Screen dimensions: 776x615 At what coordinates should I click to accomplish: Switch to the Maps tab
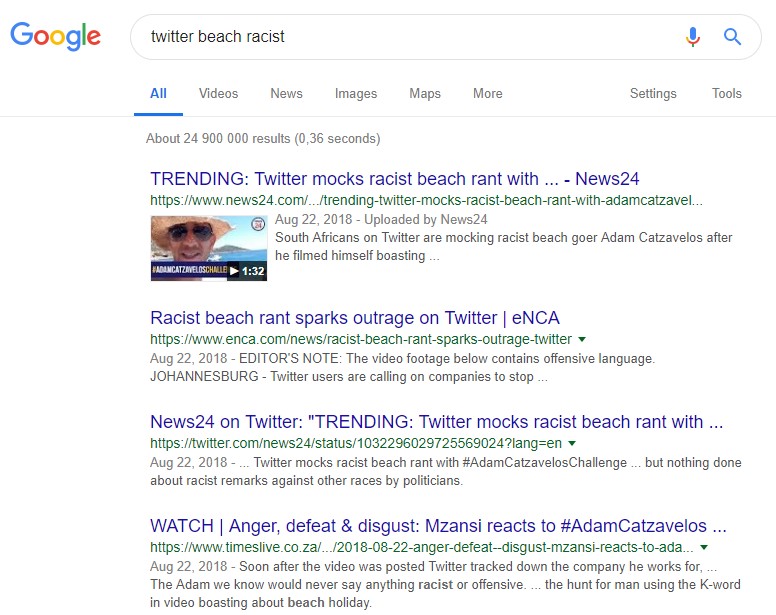click(x=425, y=94)
